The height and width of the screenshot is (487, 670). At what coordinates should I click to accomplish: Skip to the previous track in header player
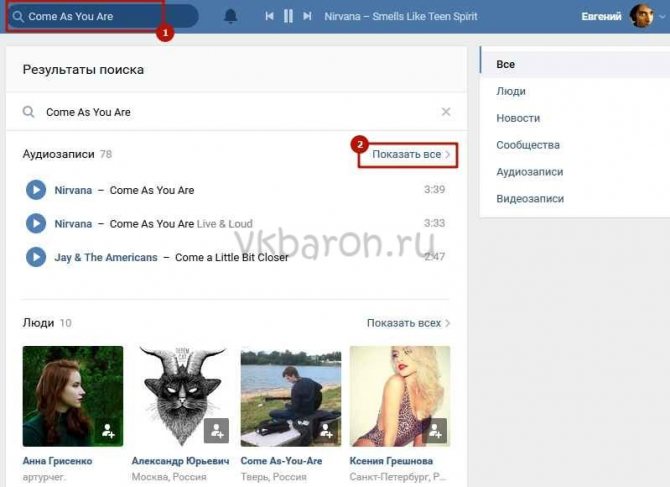pos(269,16)
